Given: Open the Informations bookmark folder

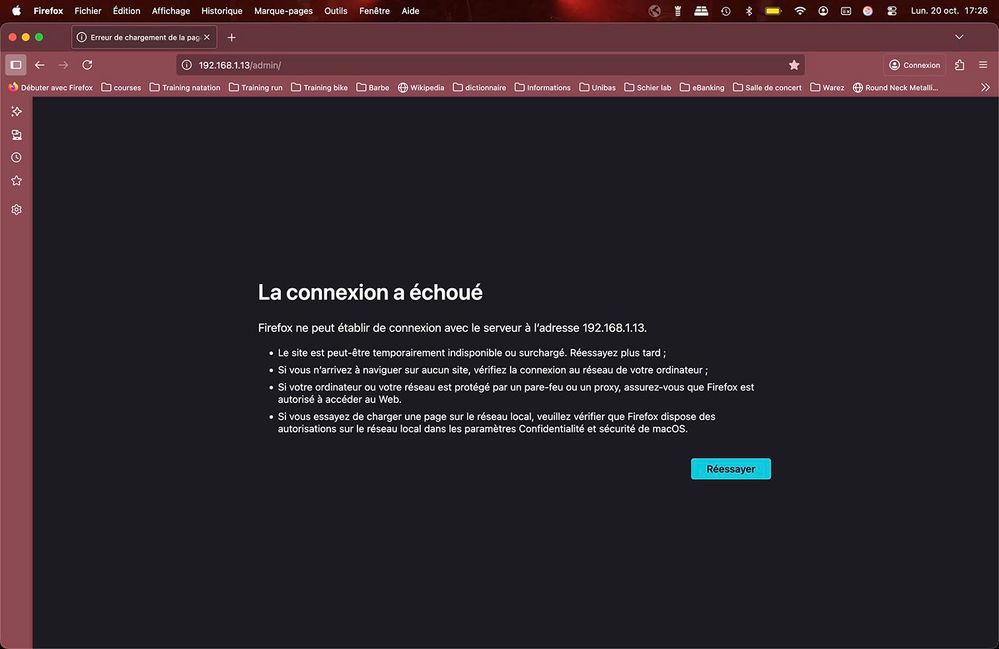Looking at the screenshot, I should (542, 87).
